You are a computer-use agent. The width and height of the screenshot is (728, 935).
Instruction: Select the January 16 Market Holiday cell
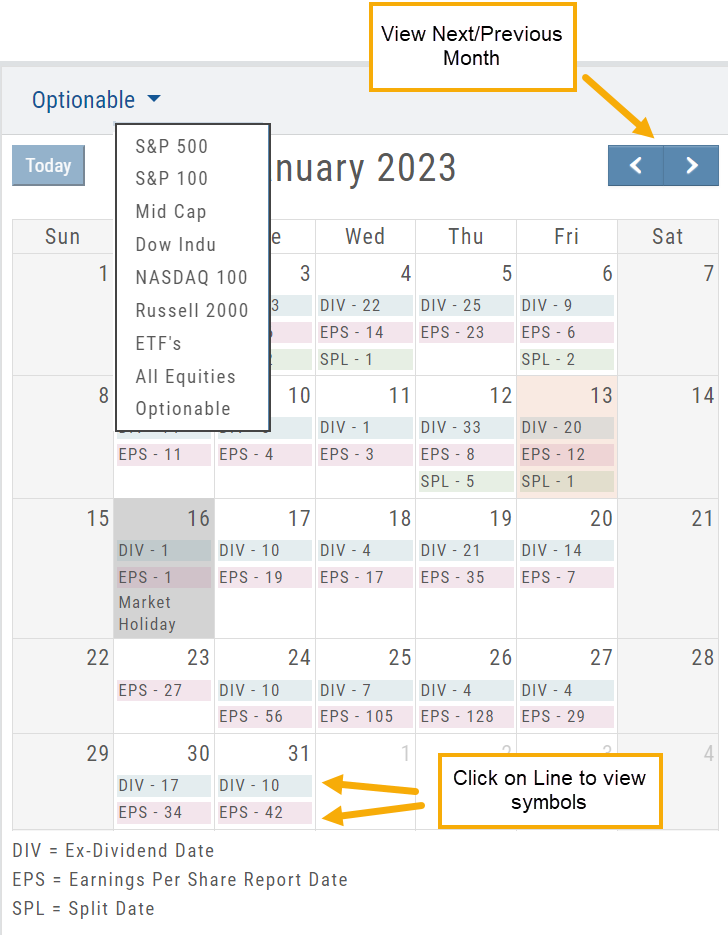point(164,613)
